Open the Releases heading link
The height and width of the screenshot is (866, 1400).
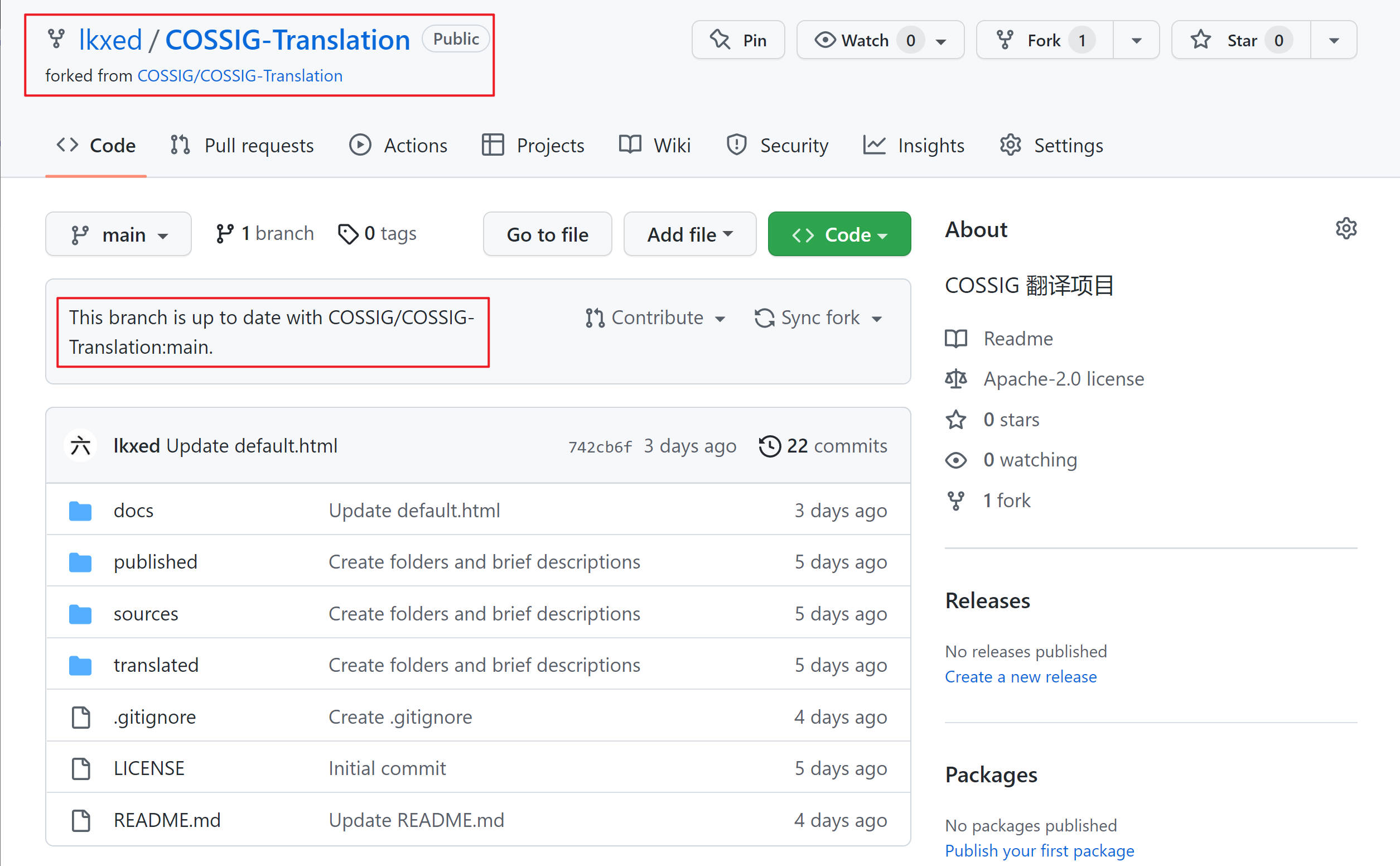pos(987,600)
